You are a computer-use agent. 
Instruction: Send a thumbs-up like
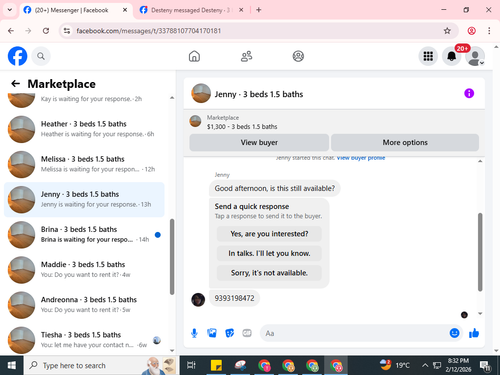474,333
